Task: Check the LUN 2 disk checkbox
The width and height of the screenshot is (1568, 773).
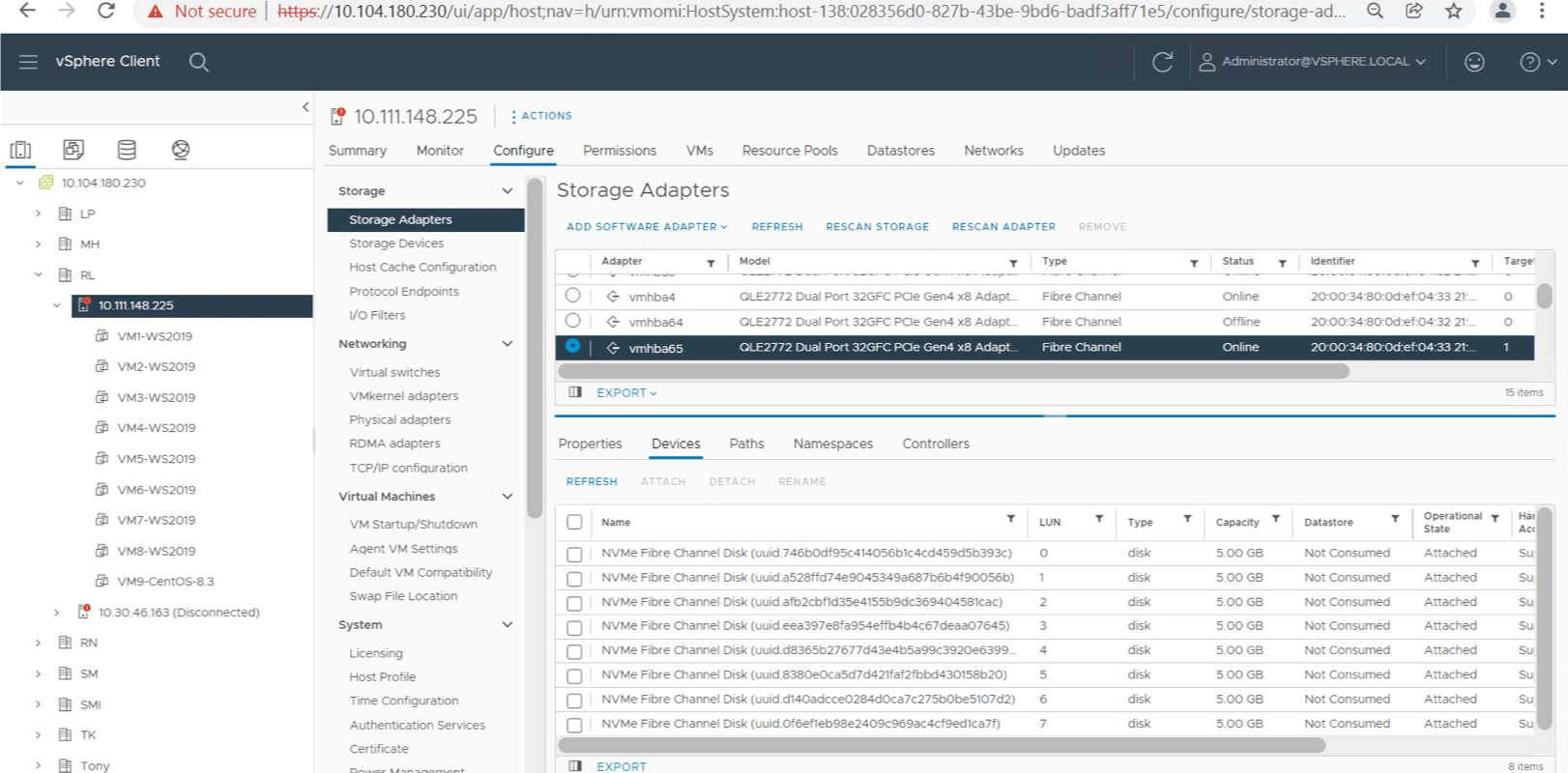Action: (574, 603)
